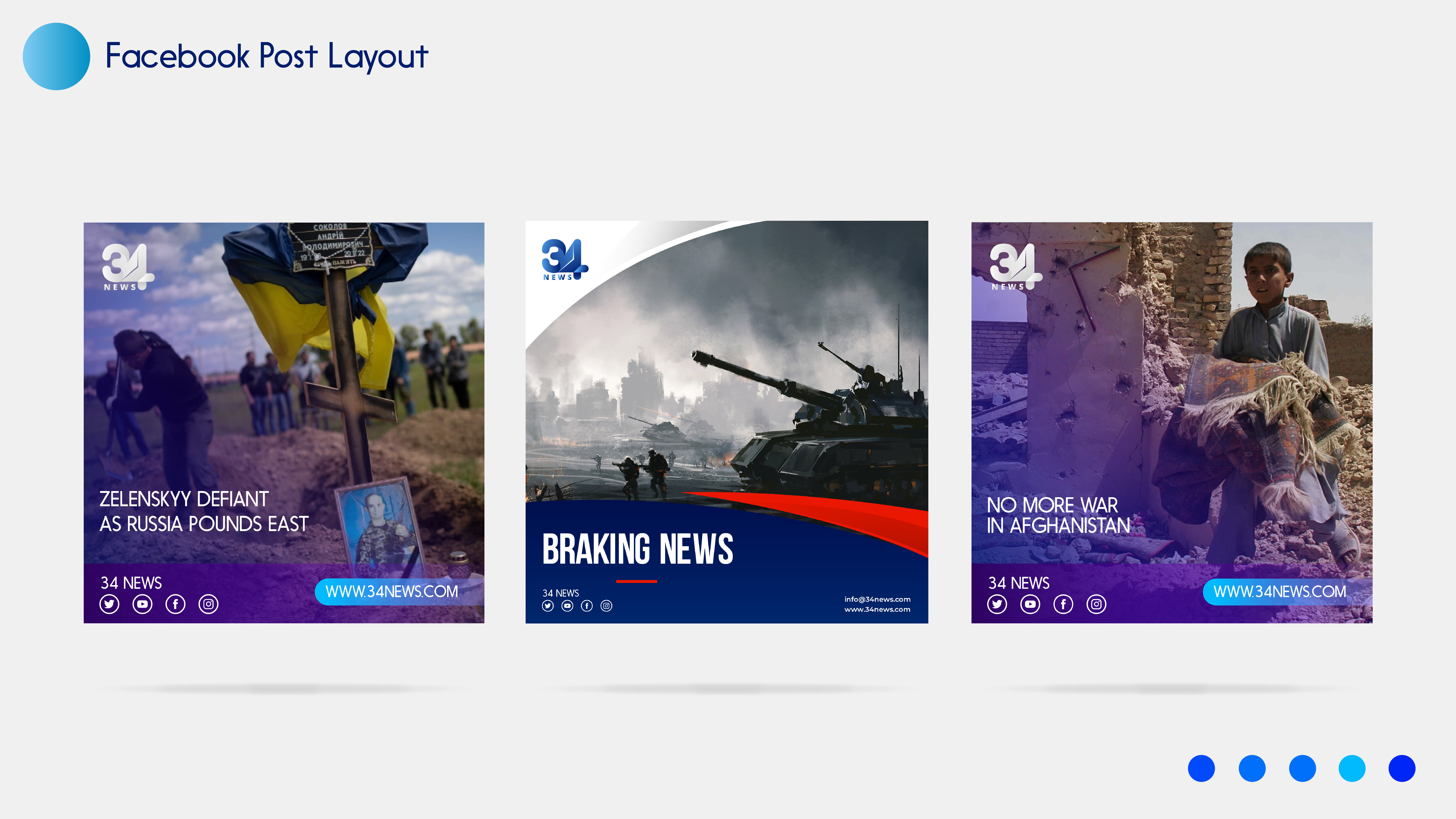This screenshot has width=1456, height=819.
Task: Click Twitter icon on Zelenskyy post
Action: [109, 604]
